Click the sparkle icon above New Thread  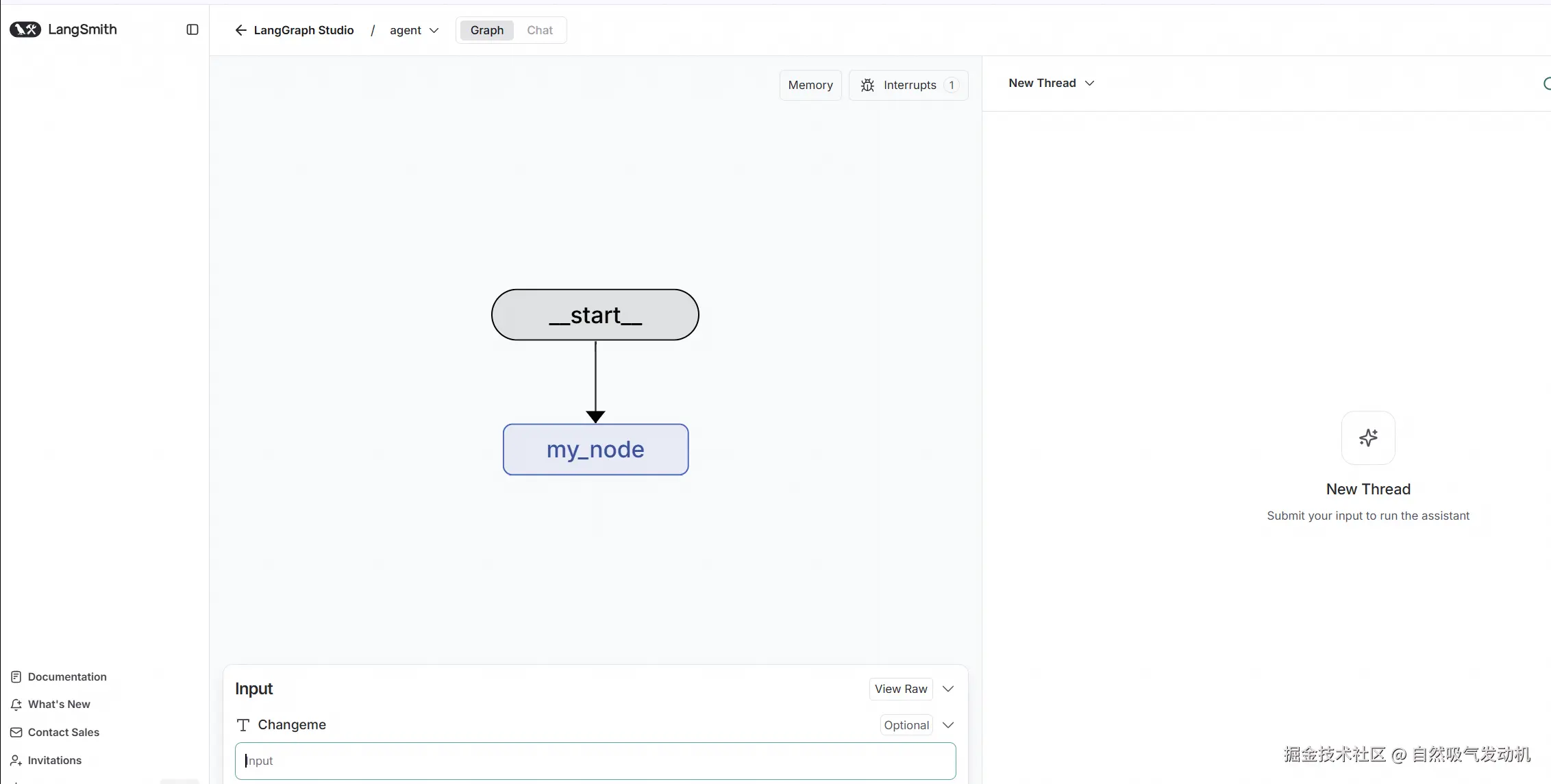click(x=1367, y=438)
